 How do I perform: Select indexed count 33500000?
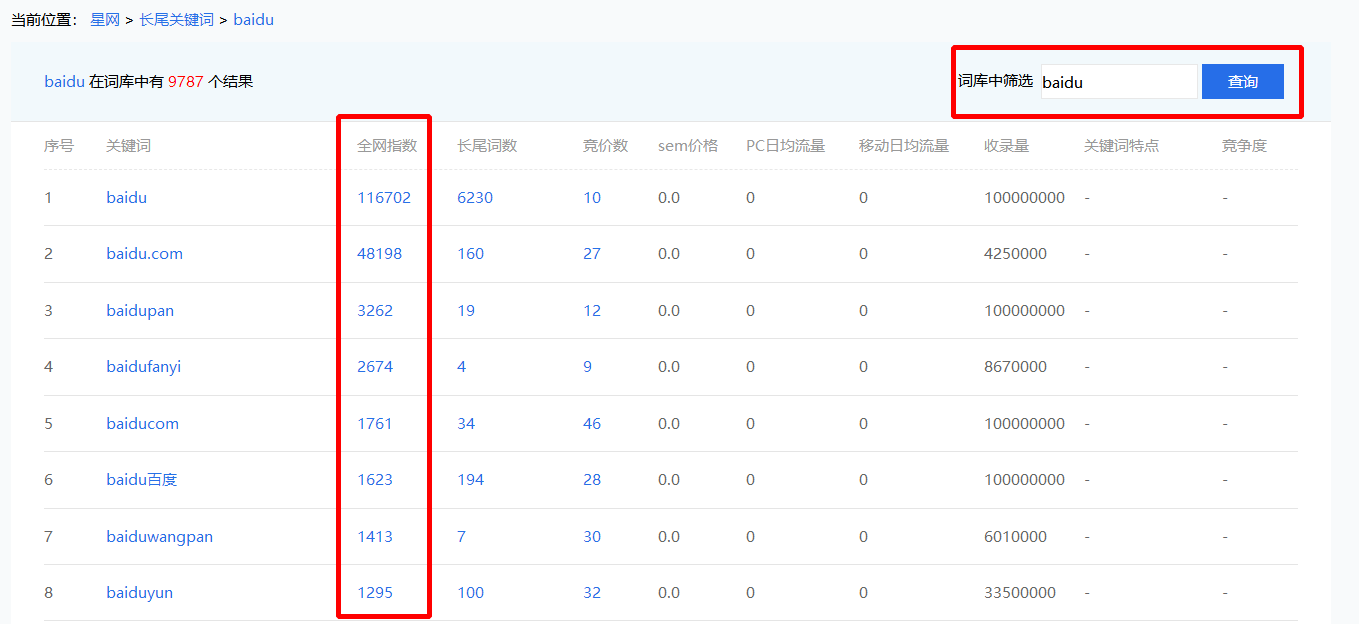1020,593
